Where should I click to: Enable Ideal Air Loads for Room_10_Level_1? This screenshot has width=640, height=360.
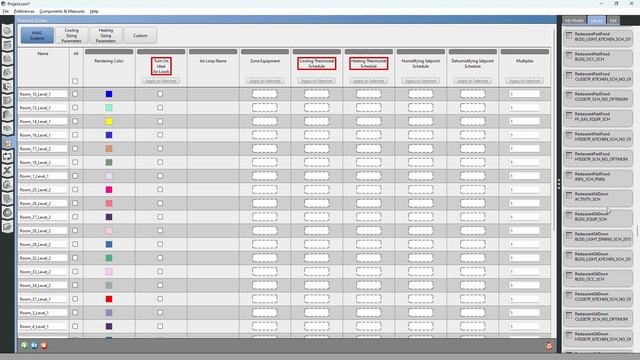point(160,94)
